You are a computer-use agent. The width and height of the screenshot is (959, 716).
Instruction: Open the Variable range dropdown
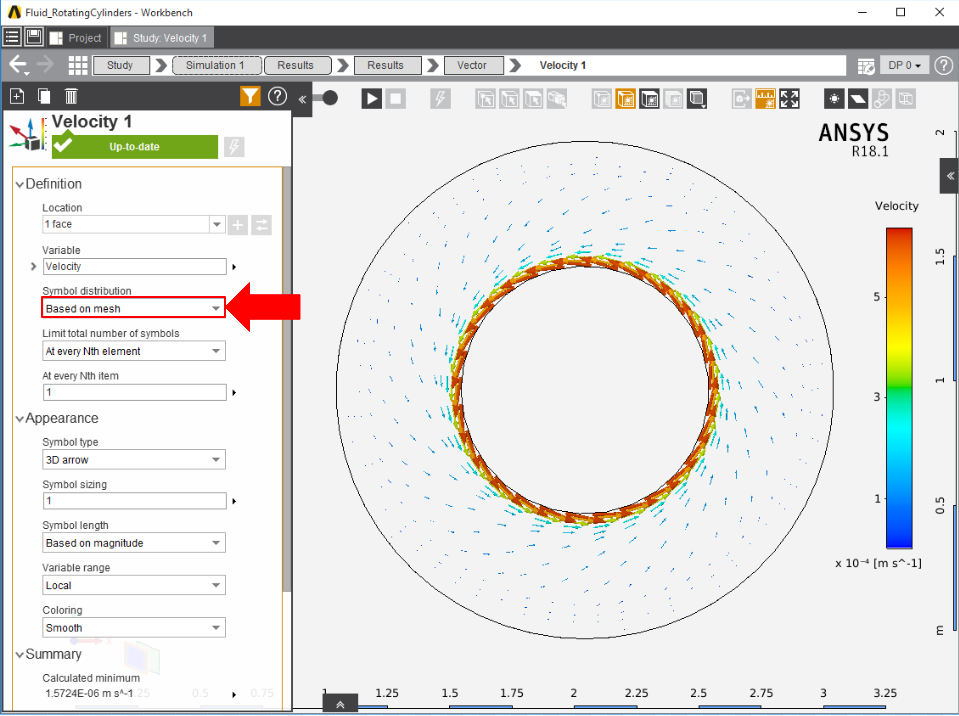(x=133, y=585)
